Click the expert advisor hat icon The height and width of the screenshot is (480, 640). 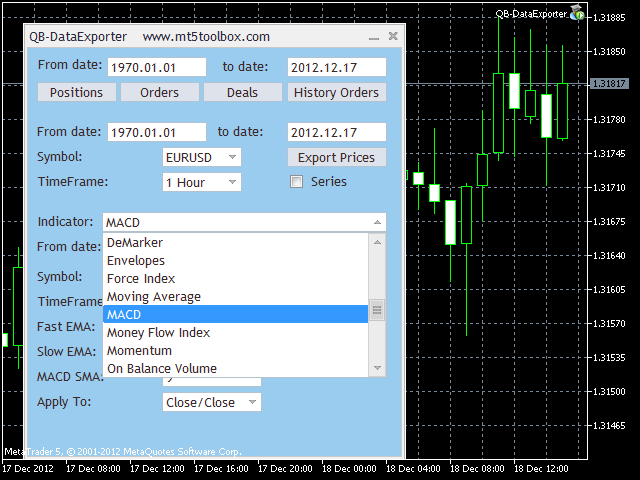(x=577, y=13)
